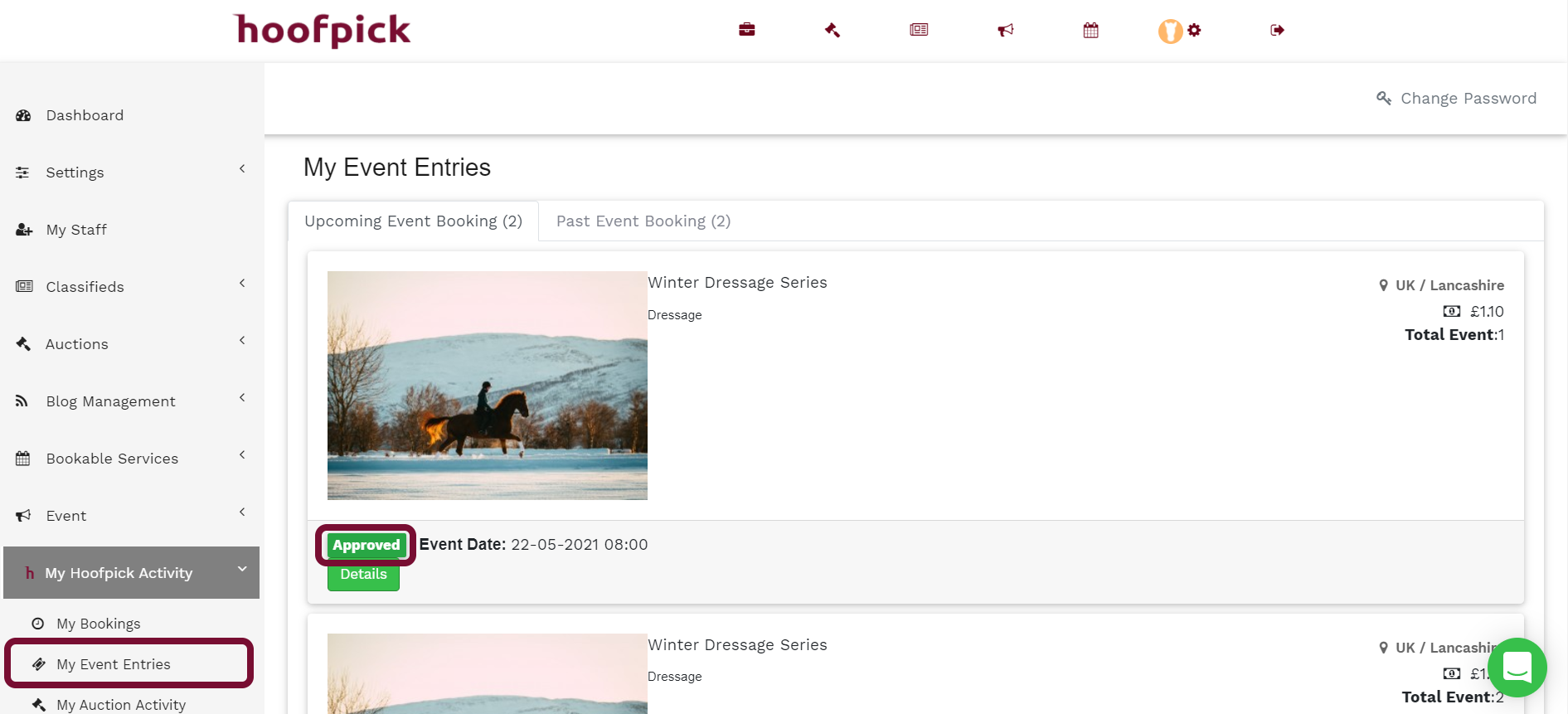The image size is (1568, 714).
Task: Switch to Past Event Booking tab
Action: [643, 221]
